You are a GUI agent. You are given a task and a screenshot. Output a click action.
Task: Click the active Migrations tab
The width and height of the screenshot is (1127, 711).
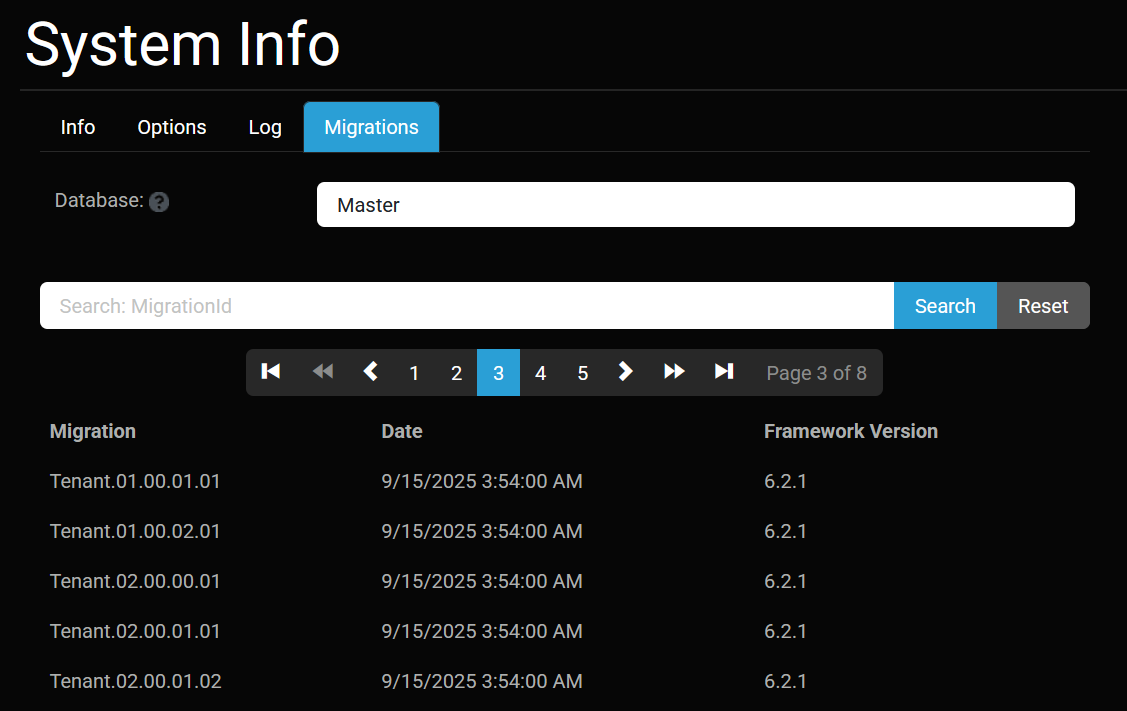pos(371,127)
